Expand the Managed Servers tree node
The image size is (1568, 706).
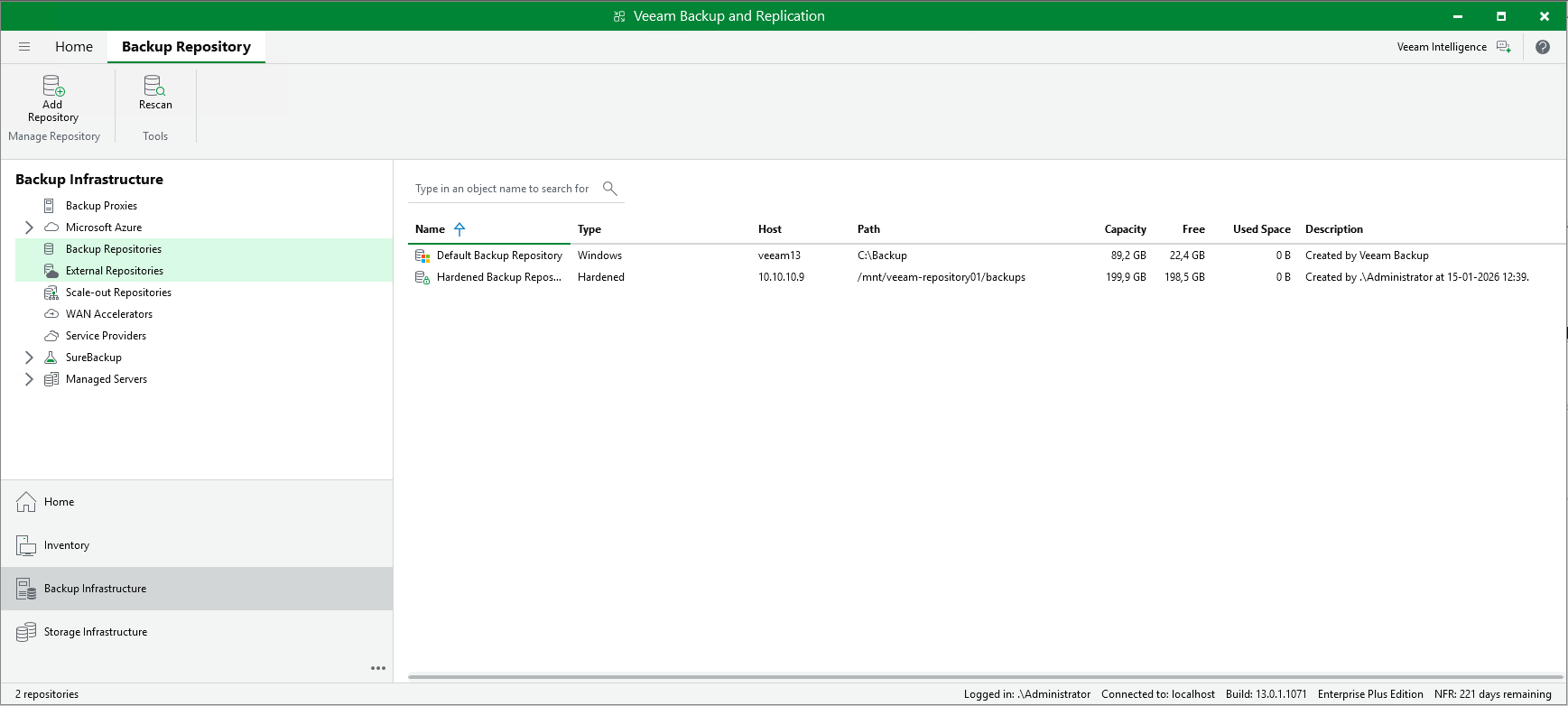coord(29,379)
